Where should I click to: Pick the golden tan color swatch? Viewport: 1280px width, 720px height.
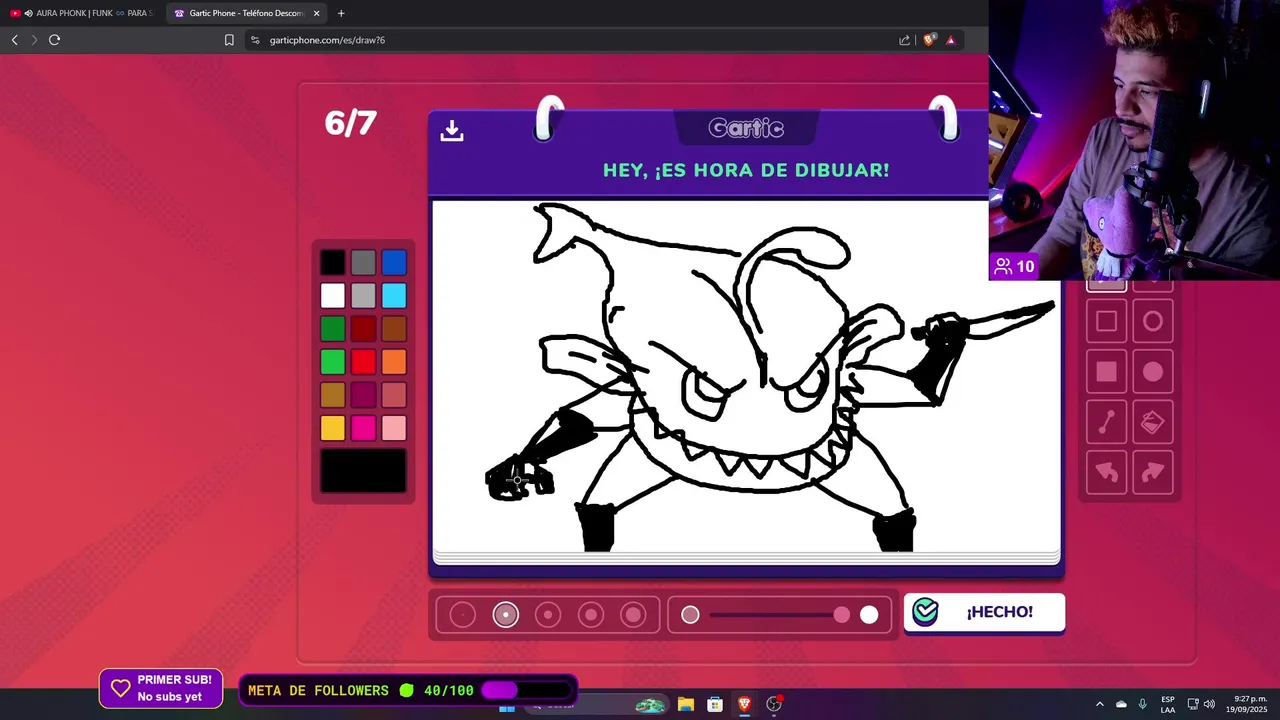(x=333, y=395)
